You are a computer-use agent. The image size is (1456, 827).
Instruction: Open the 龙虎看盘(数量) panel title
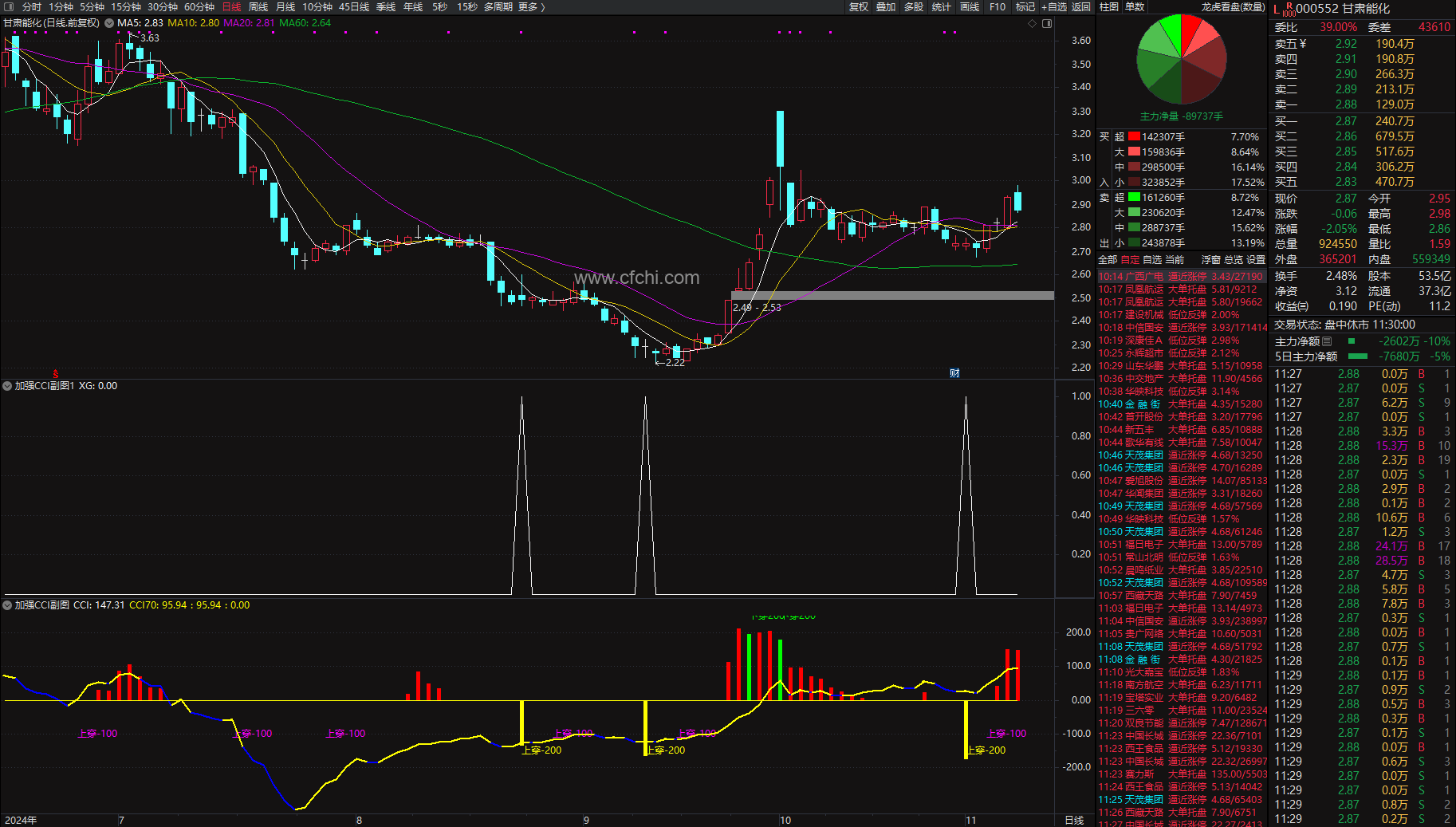(x=1234, y=6)
